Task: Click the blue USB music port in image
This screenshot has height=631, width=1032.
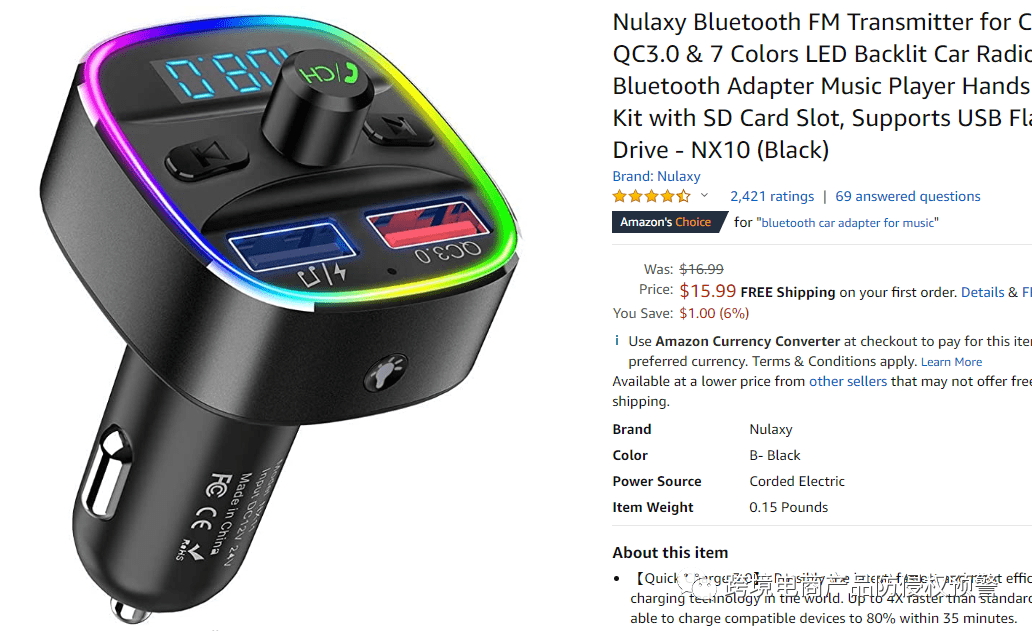Action: [293, 245]
